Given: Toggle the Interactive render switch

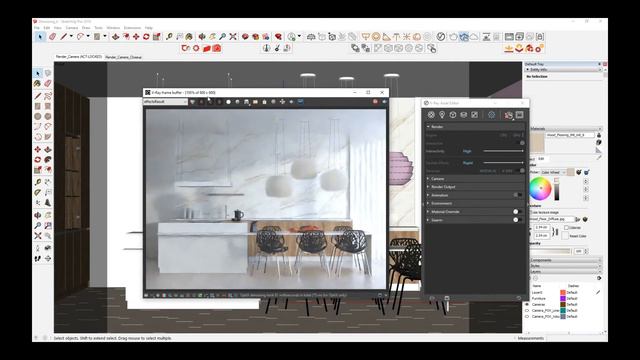Looking at the screenshot, I should [521, 143].
